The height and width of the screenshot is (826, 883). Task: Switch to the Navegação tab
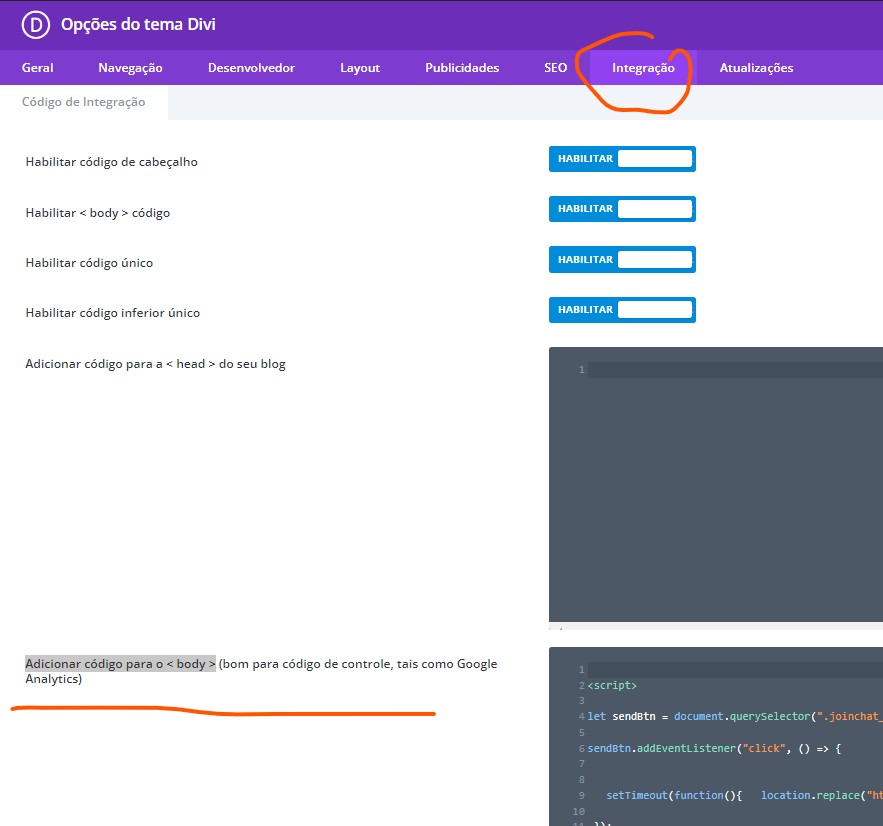(130, 68)
